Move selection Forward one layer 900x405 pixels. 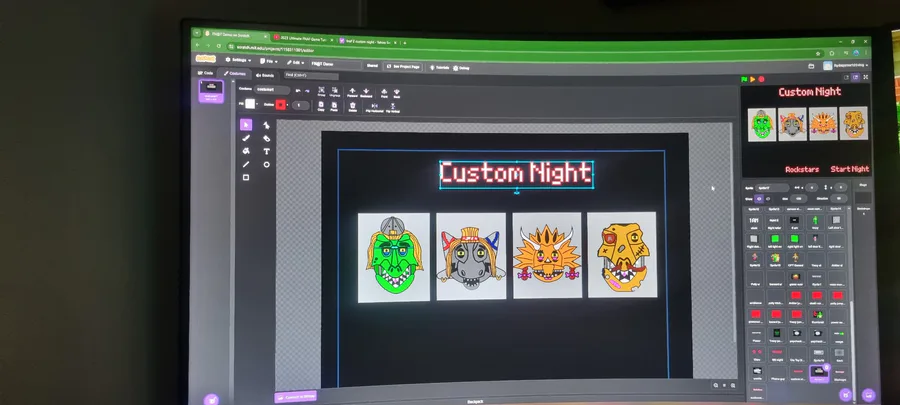coord(352,92)
